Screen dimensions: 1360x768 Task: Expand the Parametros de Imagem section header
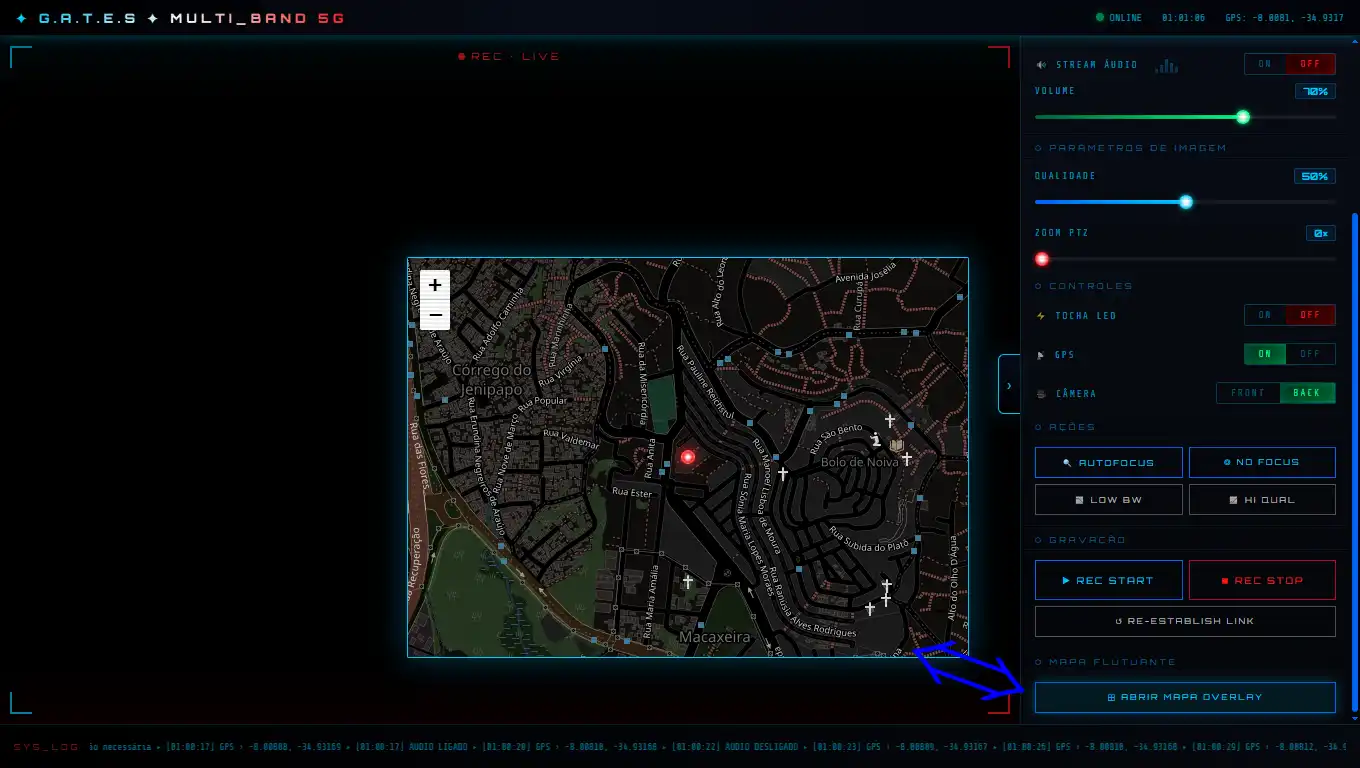(1130, 148)
